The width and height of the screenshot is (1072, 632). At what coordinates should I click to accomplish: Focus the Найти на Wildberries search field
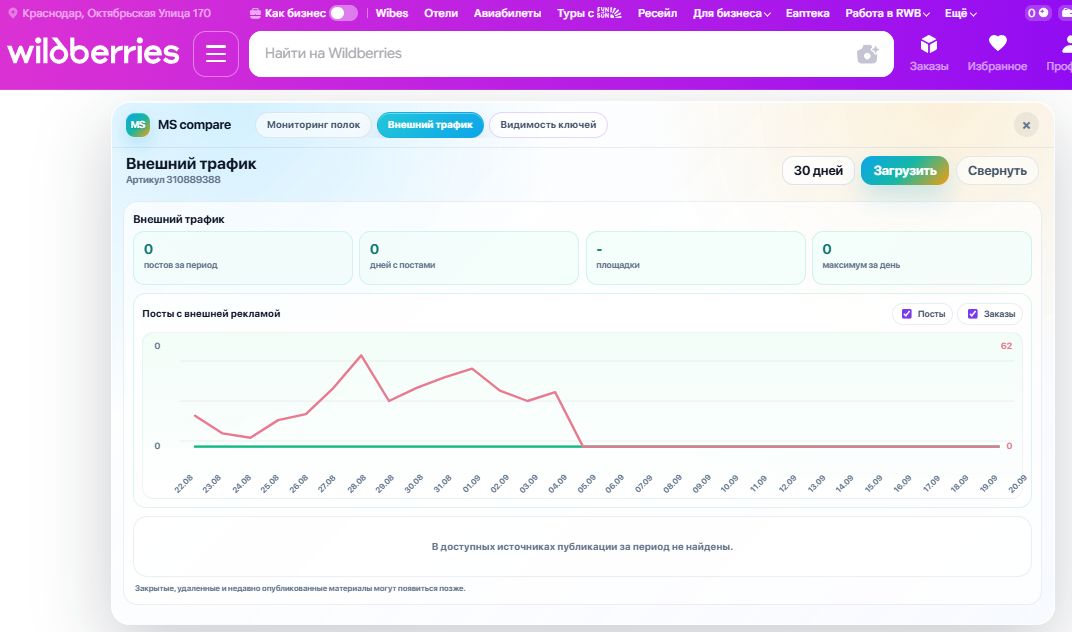coord(554,53)
